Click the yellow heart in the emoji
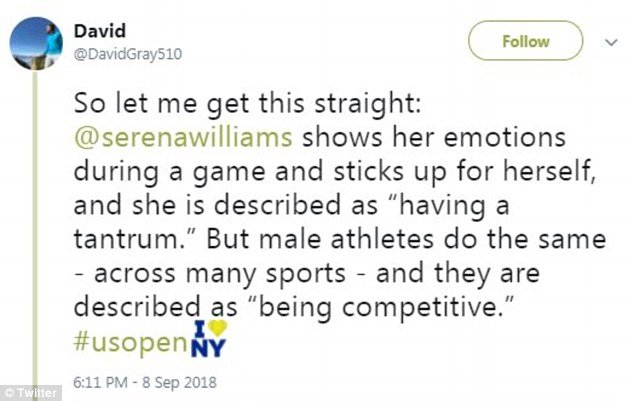Viewport: 634px width, 401px height. coord(217,326)
